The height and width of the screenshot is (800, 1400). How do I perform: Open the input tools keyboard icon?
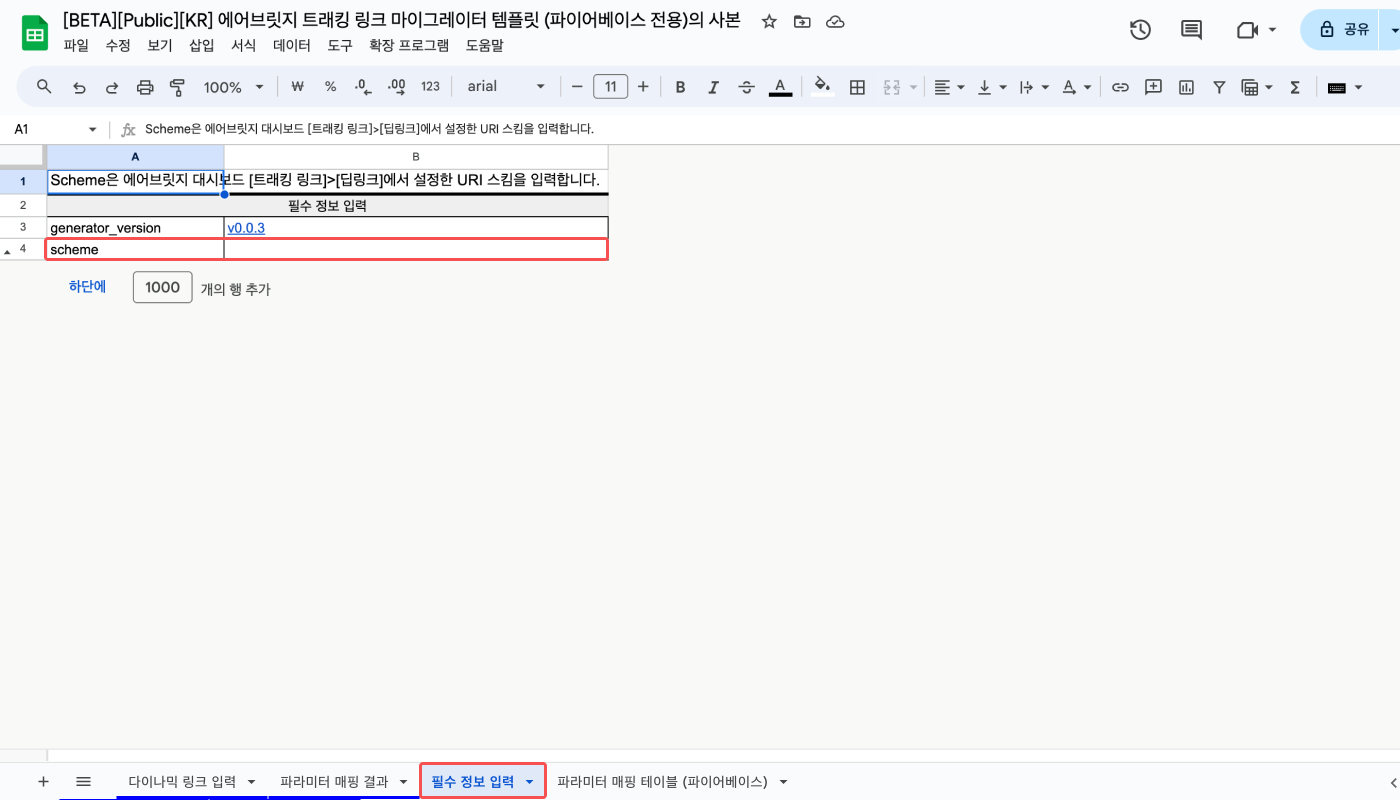tap(1337, 87)
